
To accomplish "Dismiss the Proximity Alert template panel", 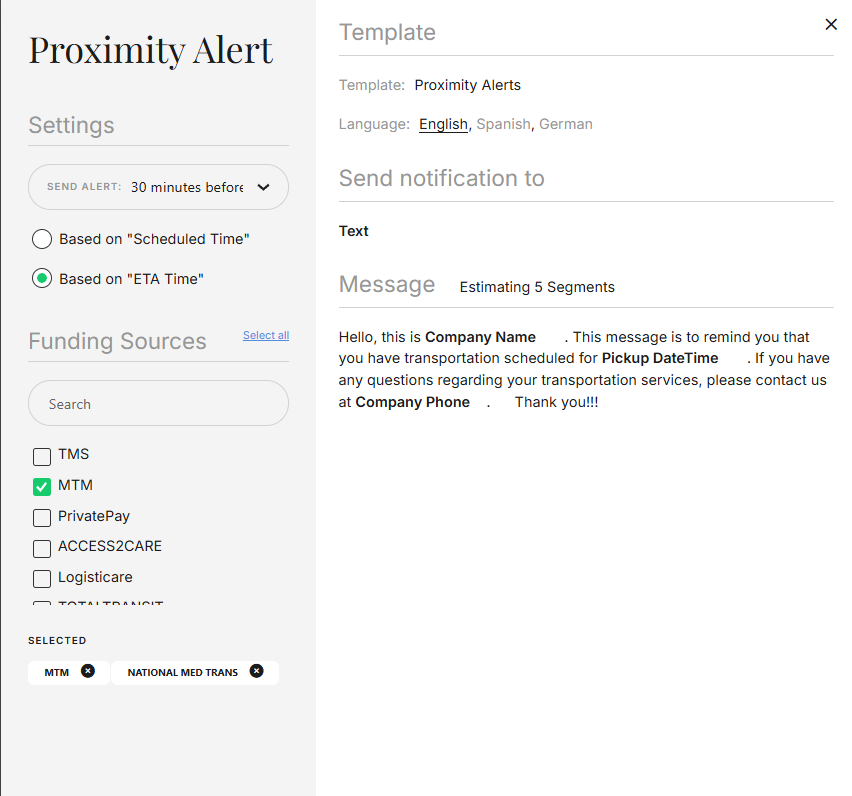I will [831, 24].
